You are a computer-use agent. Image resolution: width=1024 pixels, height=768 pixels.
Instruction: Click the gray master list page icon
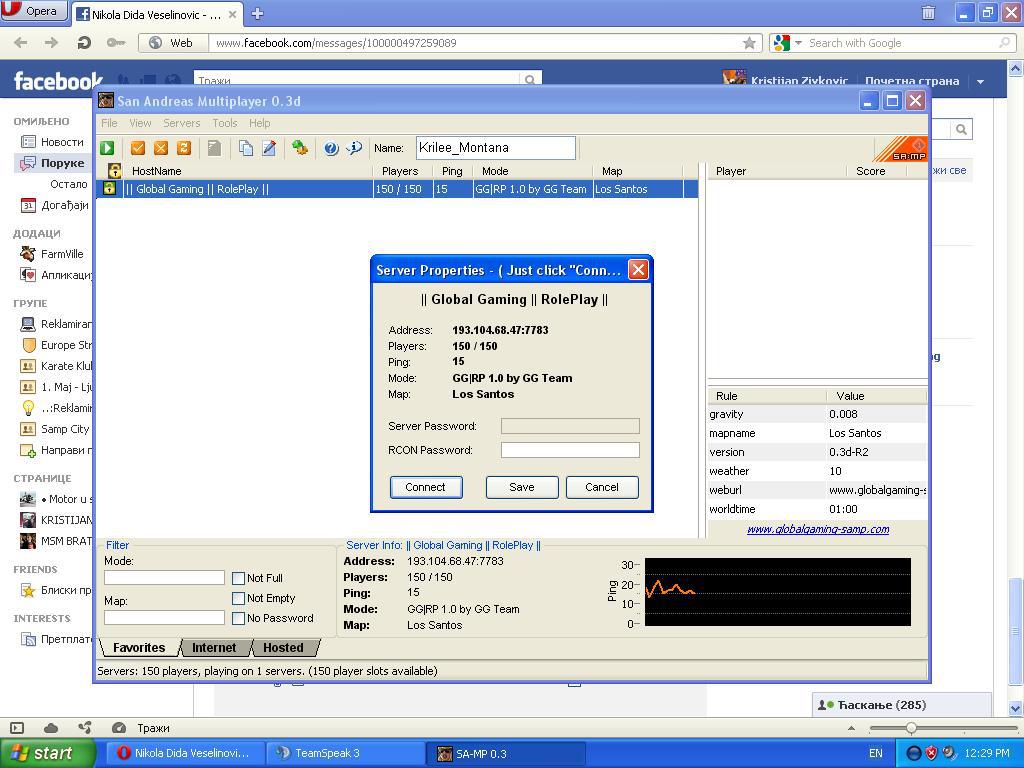tap(214, 148)
